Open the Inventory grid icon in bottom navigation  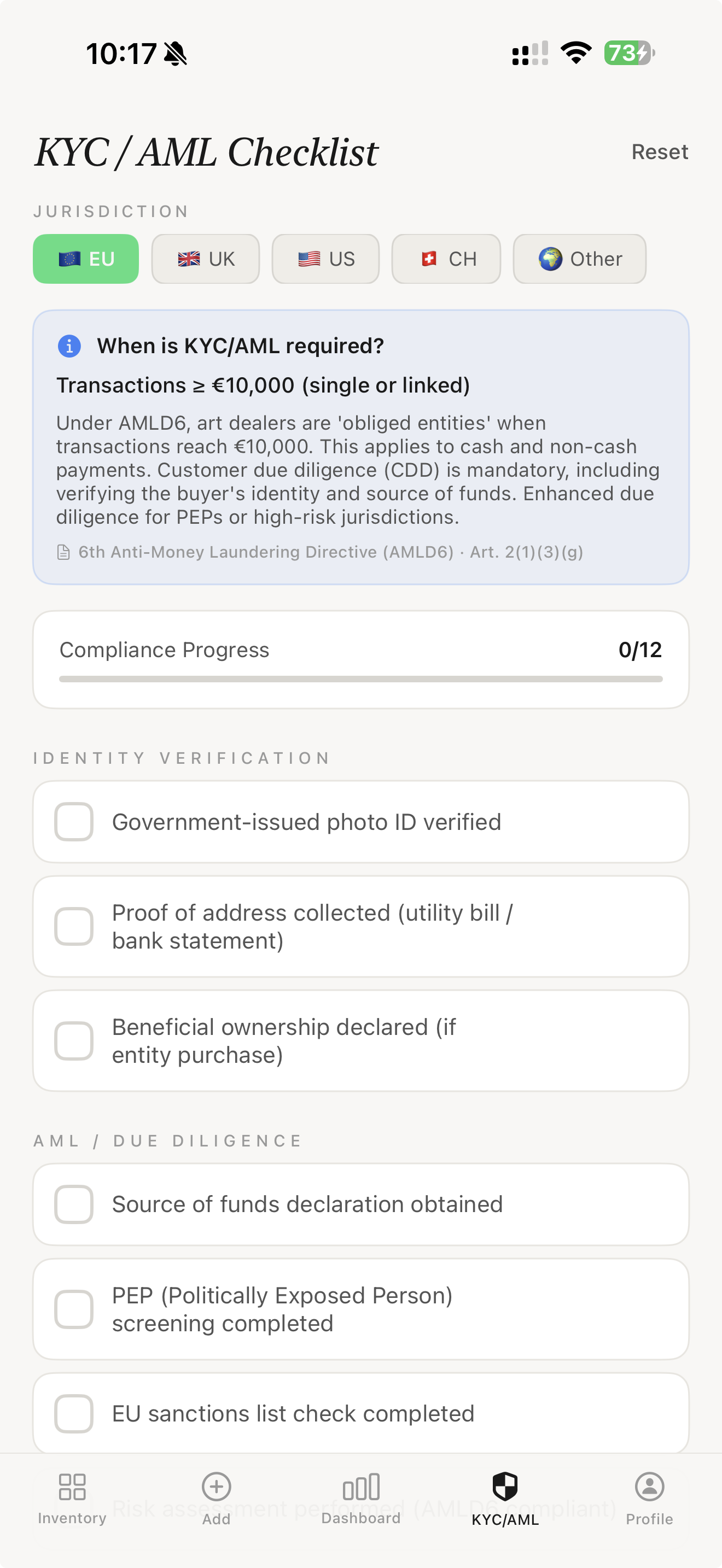pos(72,1487)
